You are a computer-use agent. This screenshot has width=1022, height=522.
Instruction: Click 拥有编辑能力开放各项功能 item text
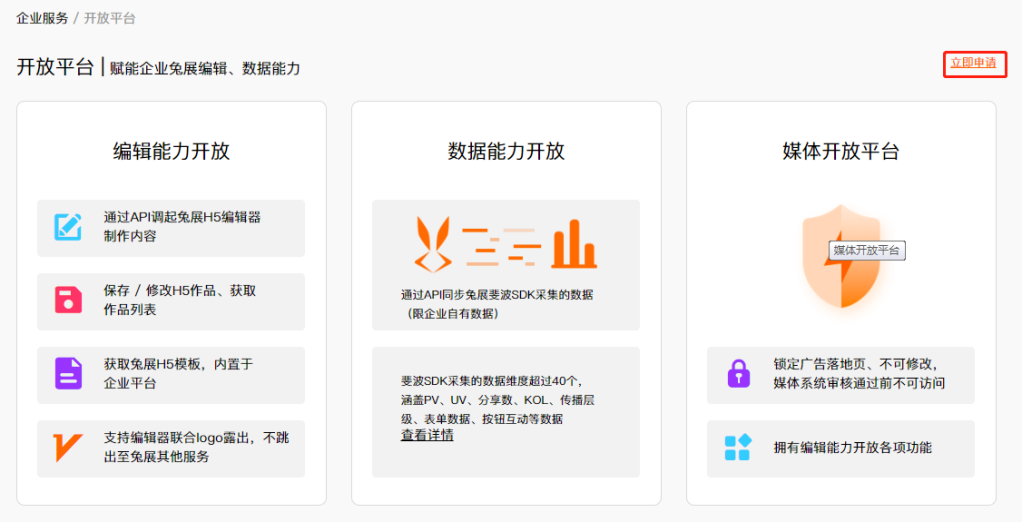coord(853,448)
